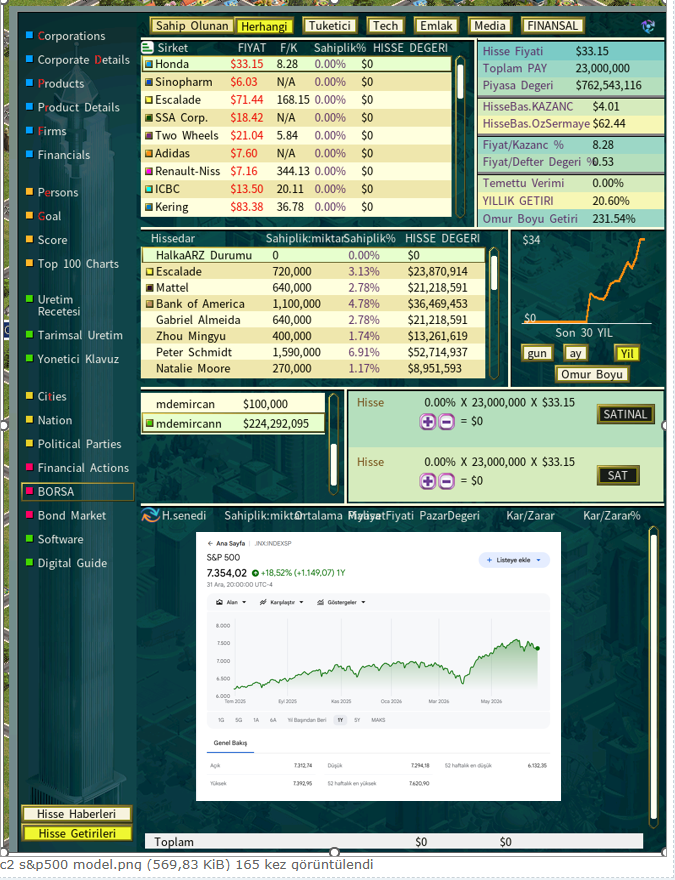
Task: Click the refresh arrows icon next to H.senedi
Action: (x=150, y=515)
